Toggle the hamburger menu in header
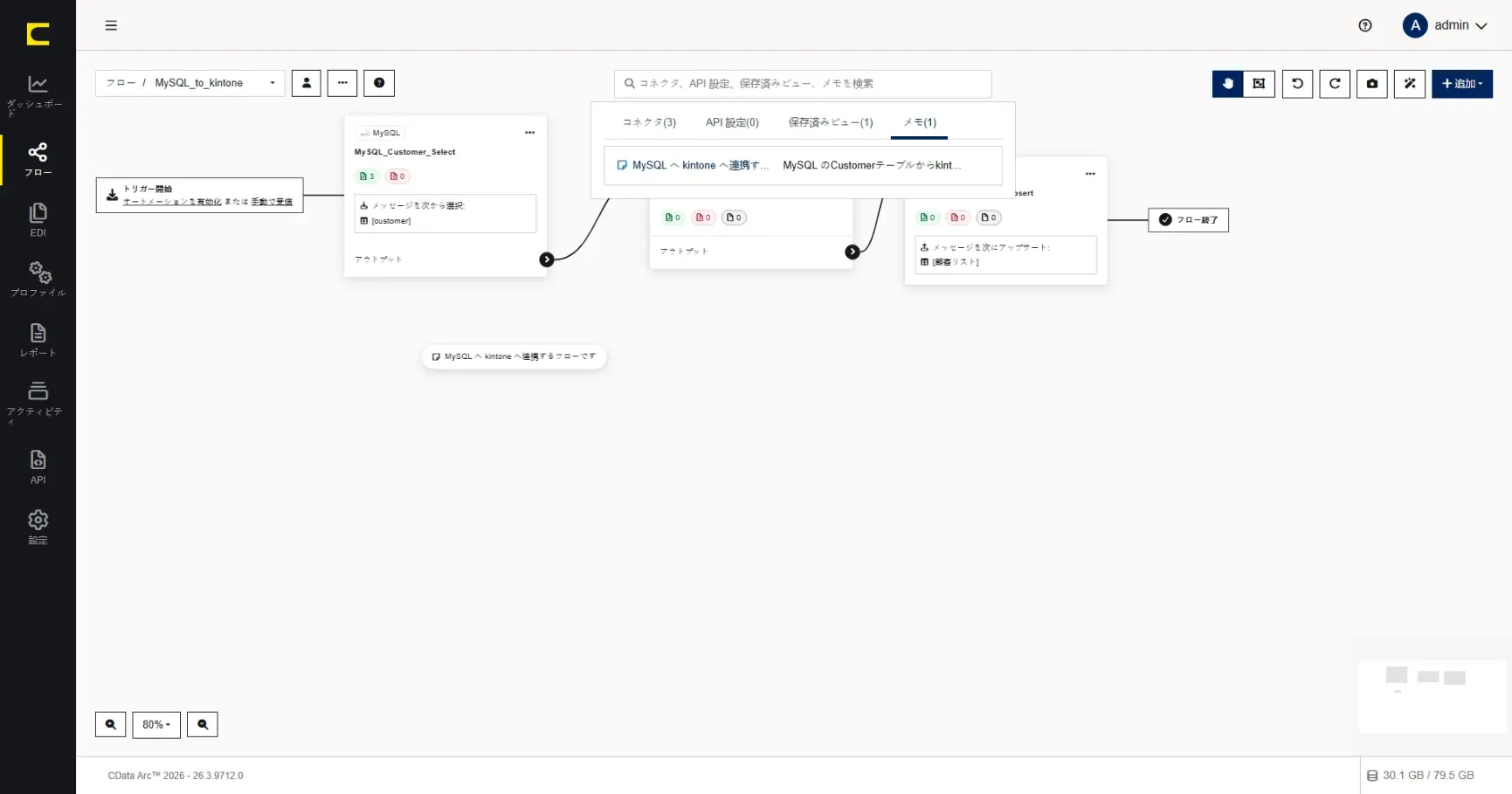Screen dimensions: 1512x794 [x=111, y=25]
